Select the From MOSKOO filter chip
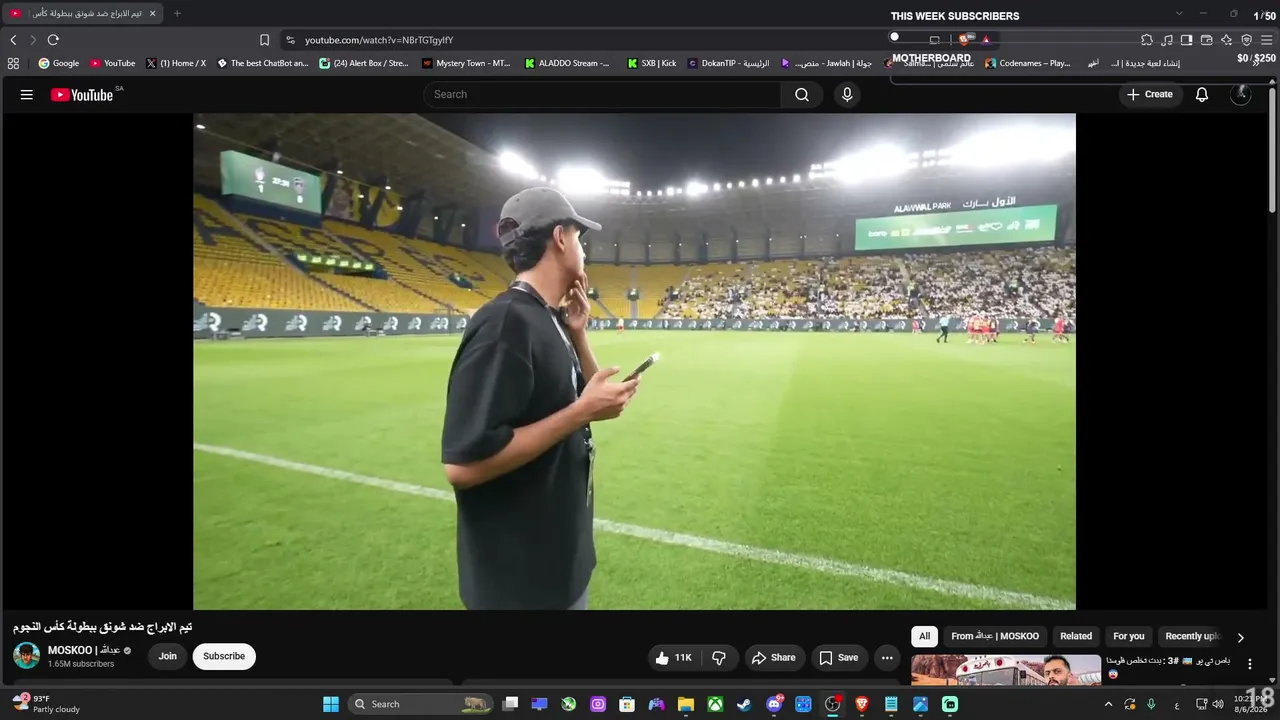This screenshot has height=720, width=1280. pyautogui.click(x=995, y=636)
